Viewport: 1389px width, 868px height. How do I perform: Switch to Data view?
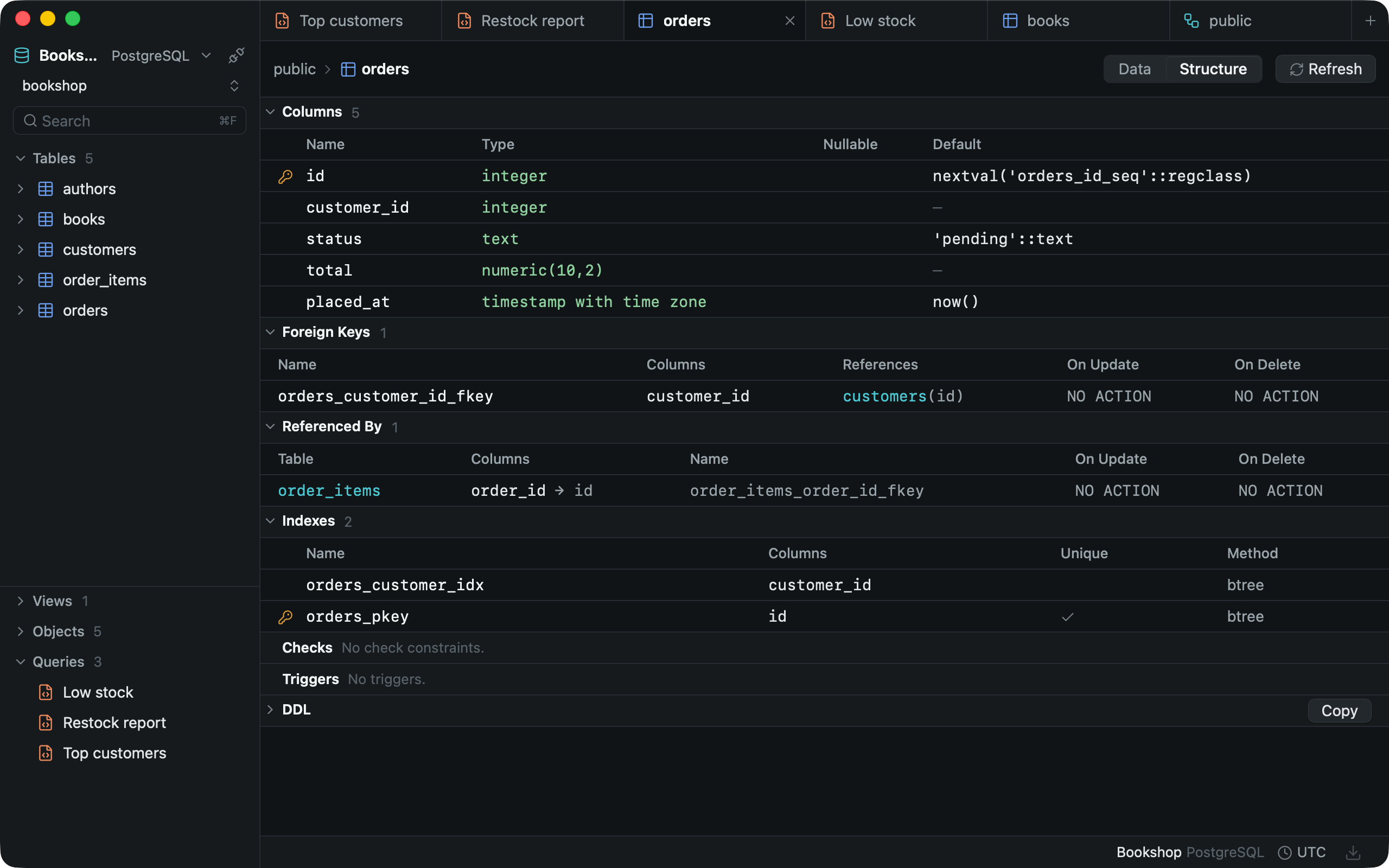(x=1134, y=69)
